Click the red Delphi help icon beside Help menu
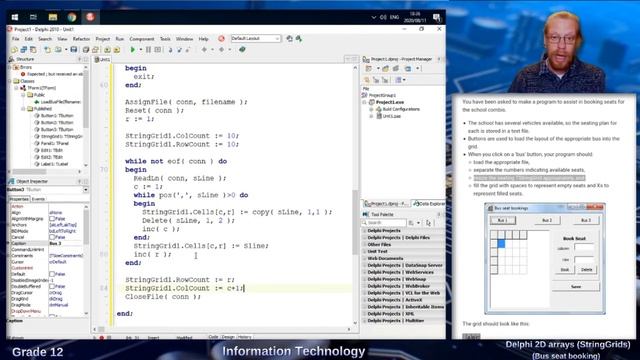The height and width of the screenshot is (360, 640). [x=221, y=39]
